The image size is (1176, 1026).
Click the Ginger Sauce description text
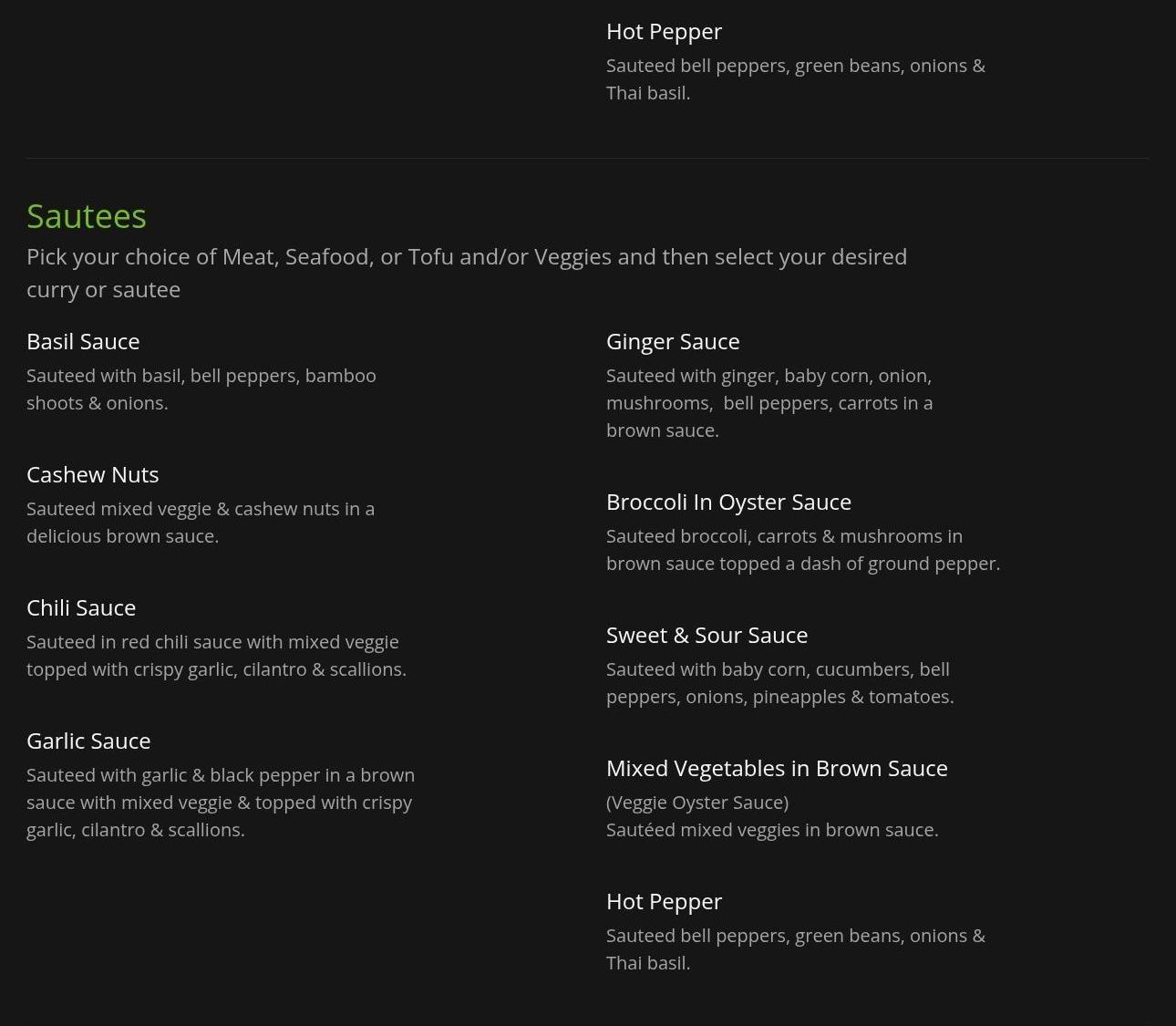tap(769, 403)
